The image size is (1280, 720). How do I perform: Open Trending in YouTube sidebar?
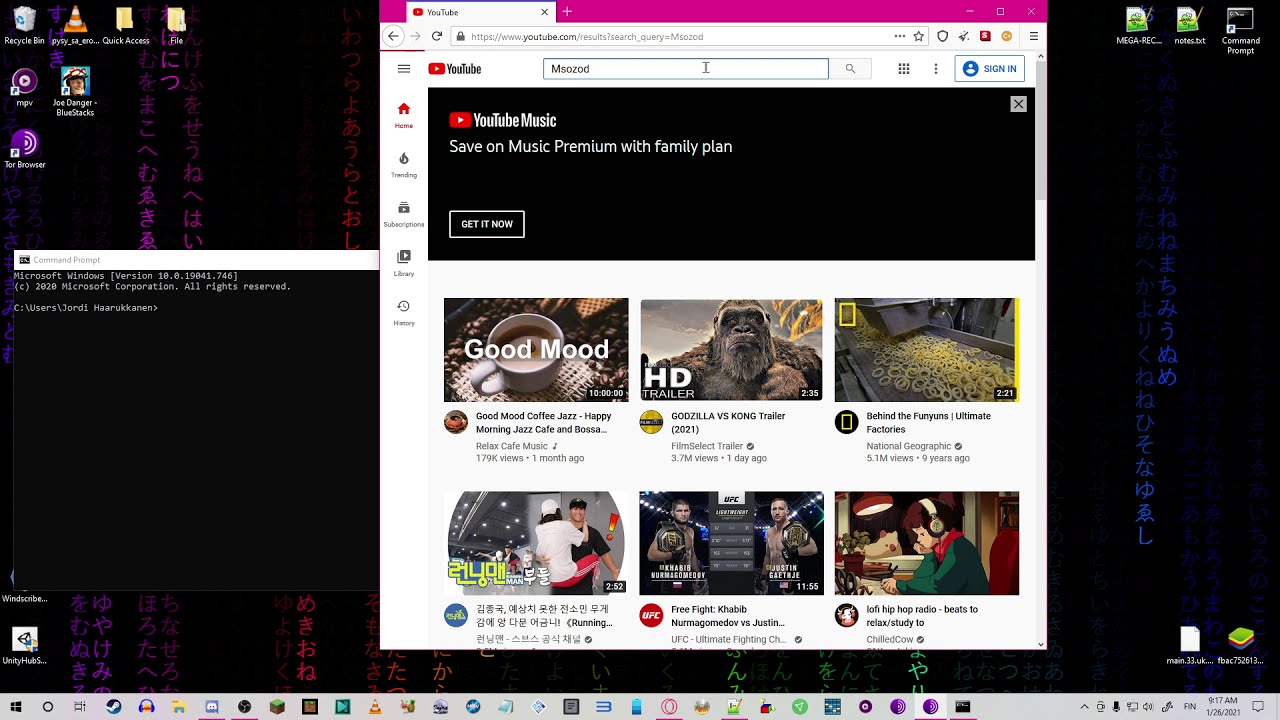(x=404, y=165)
